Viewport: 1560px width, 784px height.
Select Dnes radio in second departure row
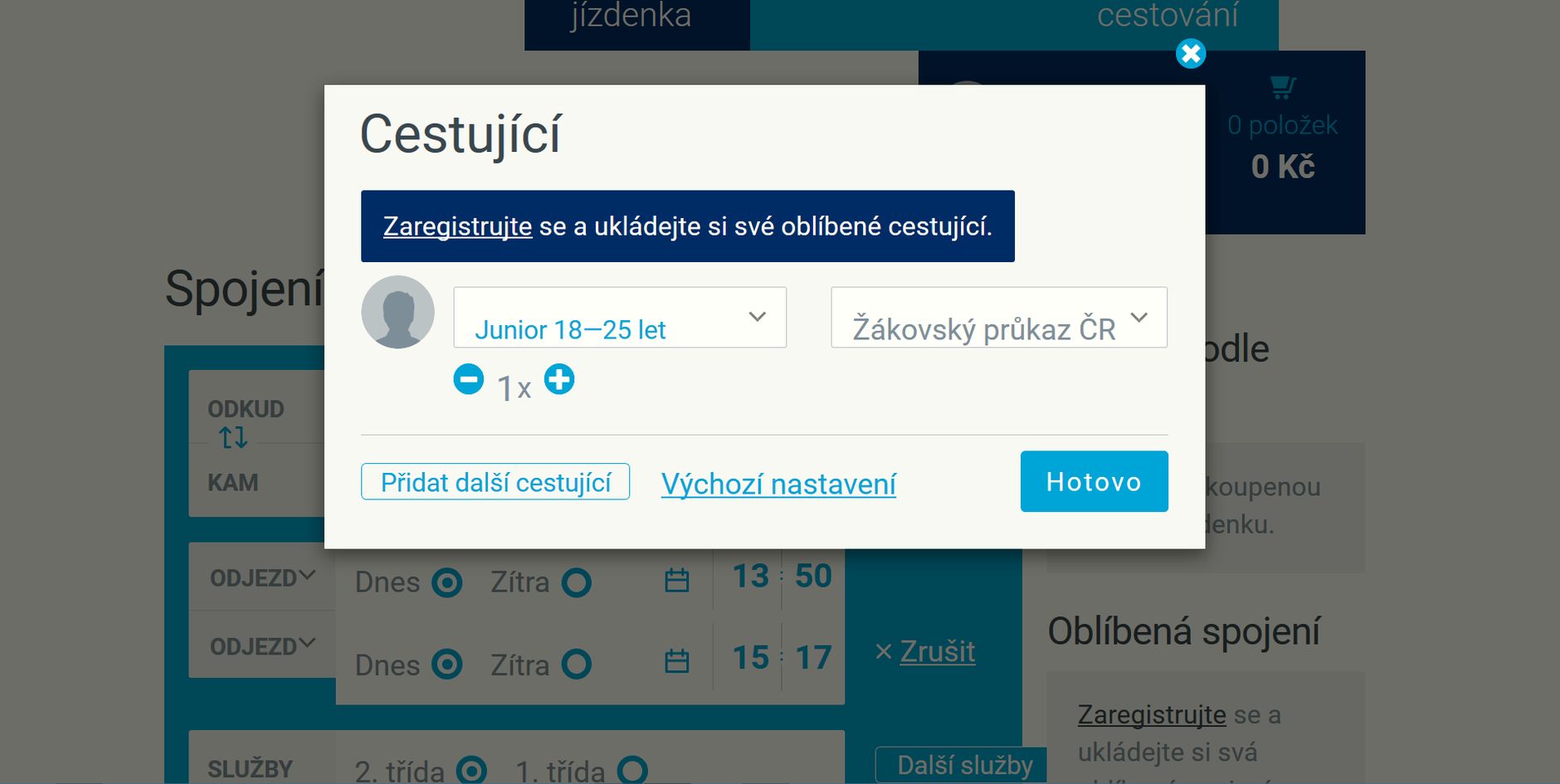(447, 665)
